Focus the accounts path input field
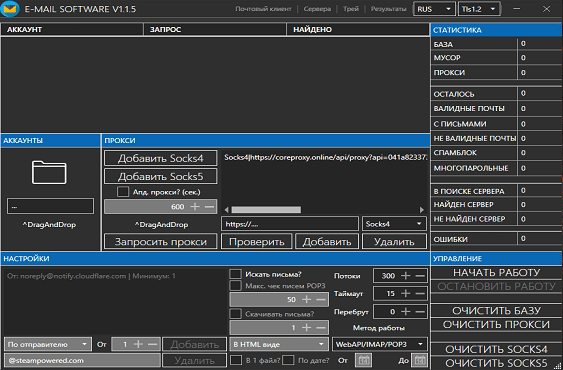The width and height of the screenshot is (563, 370). pyautogui.click(x=50, y=206)
